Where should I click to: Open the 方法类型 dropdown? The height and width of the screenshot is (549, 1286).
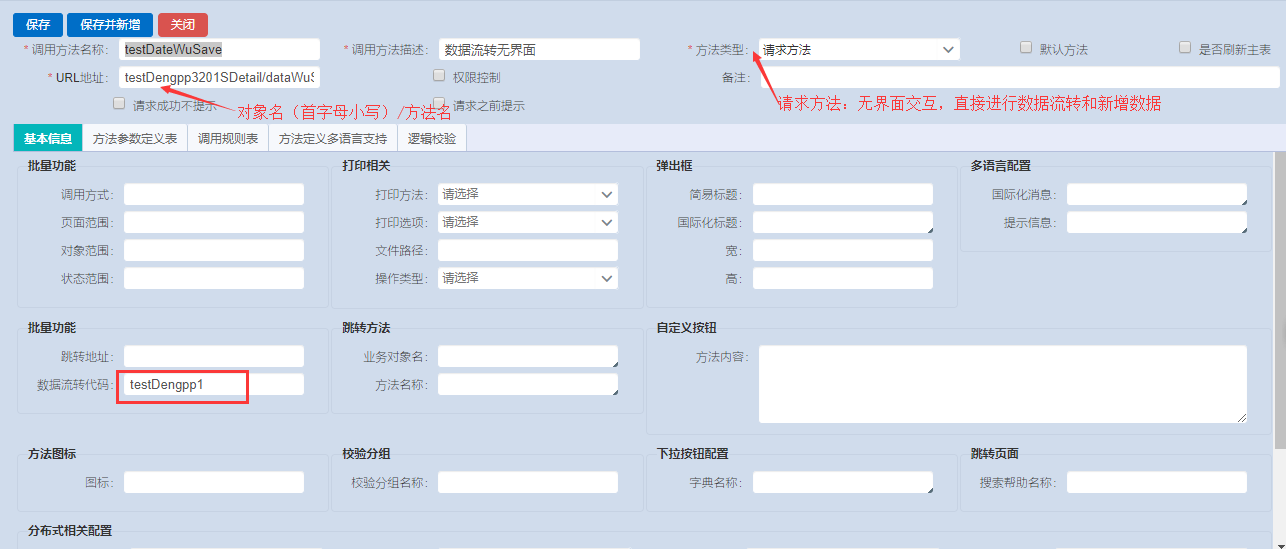(x=859, y=49)
